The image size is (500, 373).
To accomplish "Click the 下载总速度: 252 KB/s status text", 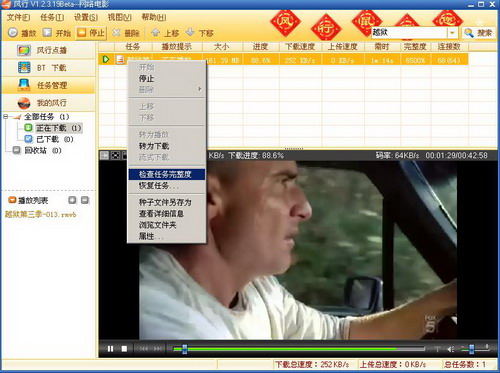I will click(312, 364).
